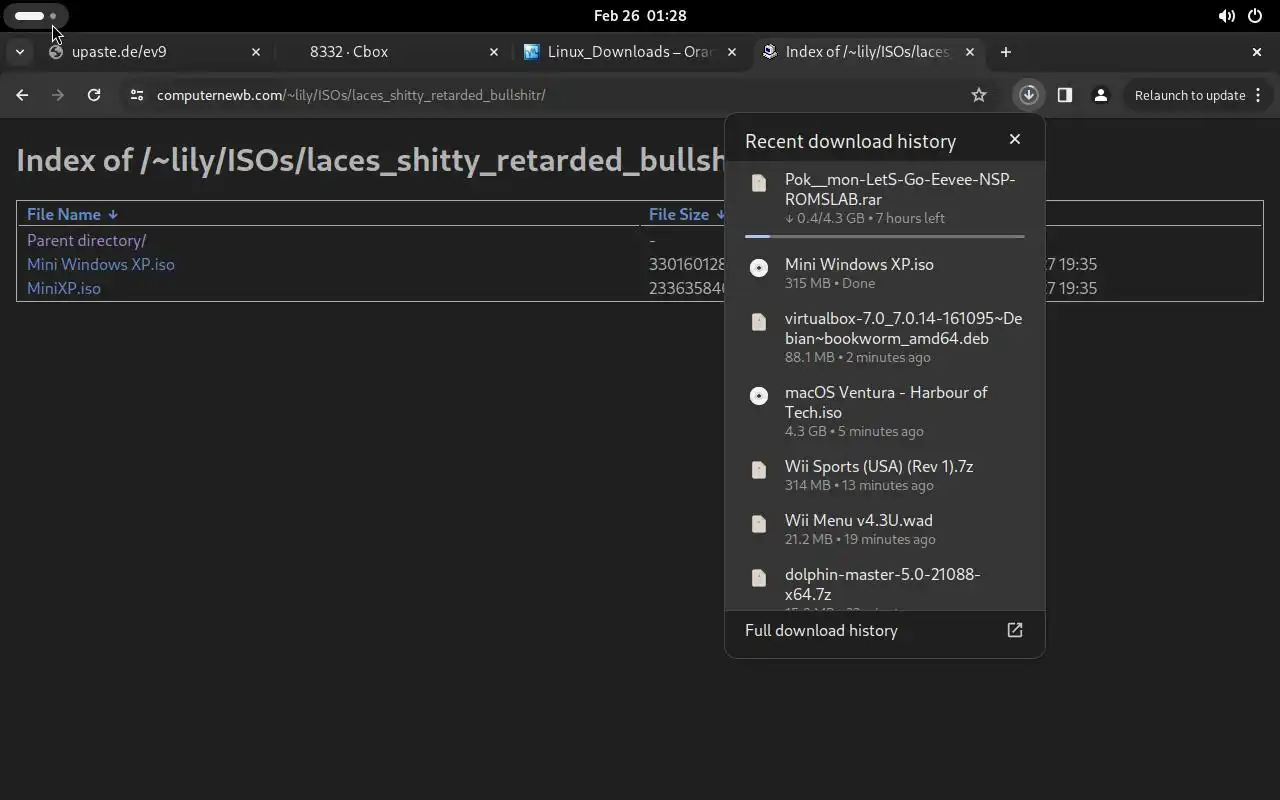Close the Recent download history popup
Image resolution: width=1280 pixels, height=800 pixels.
click(1015, 140)
